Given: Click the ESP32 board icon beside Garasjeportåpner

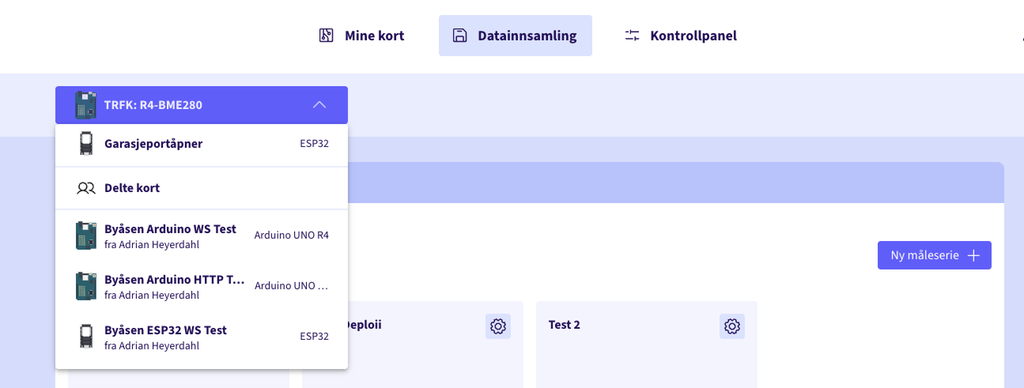Looking at the screenshot, I should click(86, 144).
